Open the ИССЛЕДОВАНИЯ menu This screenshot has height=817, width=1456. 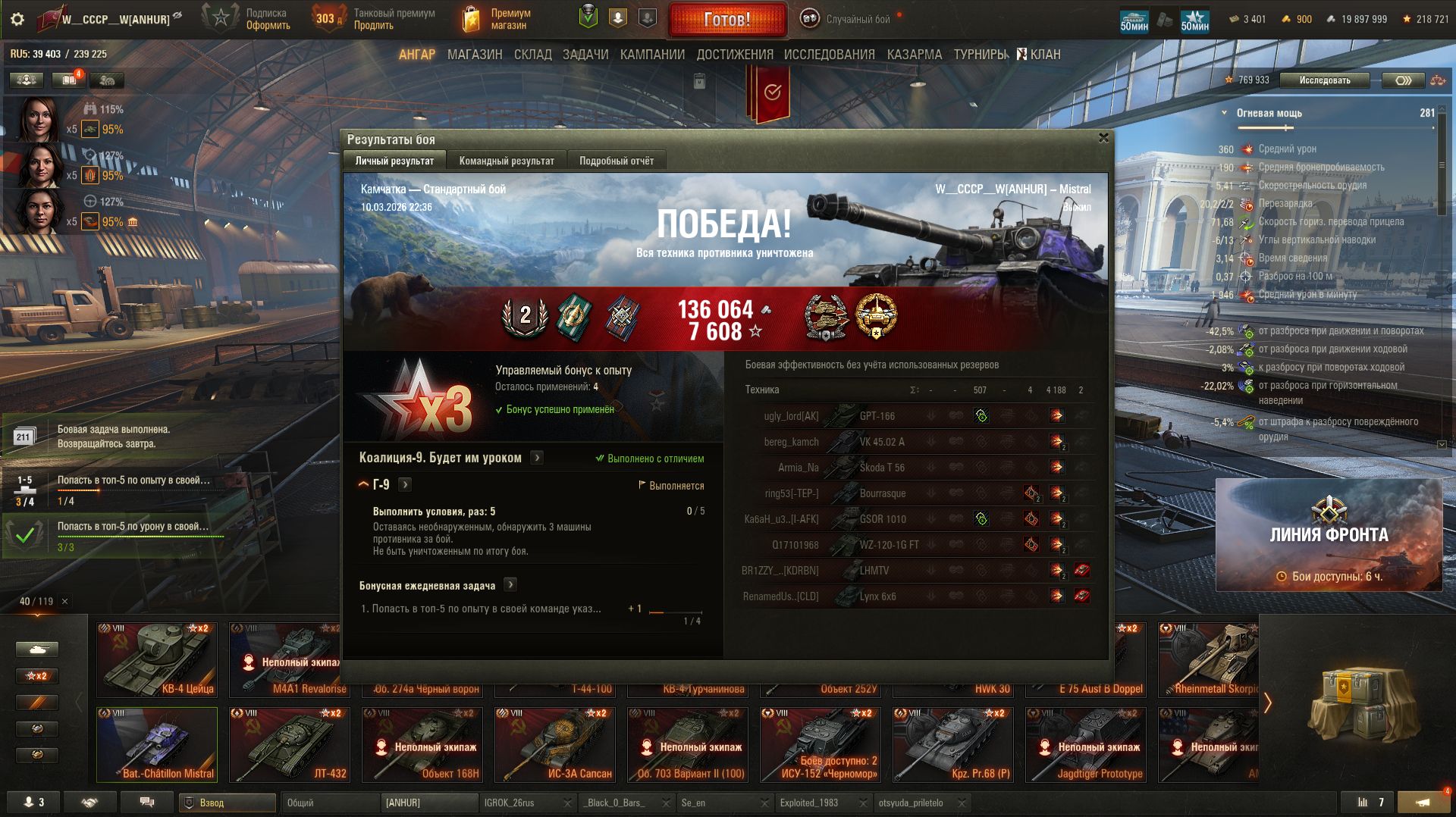[x=829, y=55]
